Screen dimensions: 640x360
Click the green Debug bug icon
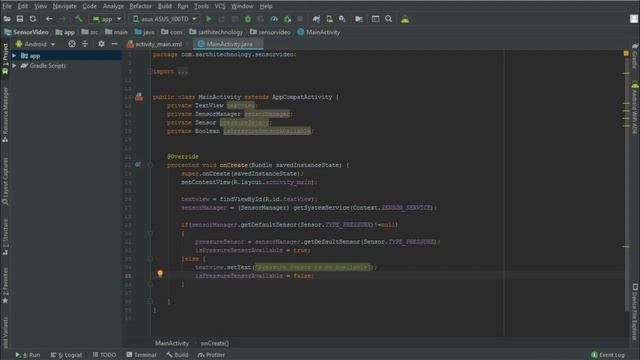[248, 19]
